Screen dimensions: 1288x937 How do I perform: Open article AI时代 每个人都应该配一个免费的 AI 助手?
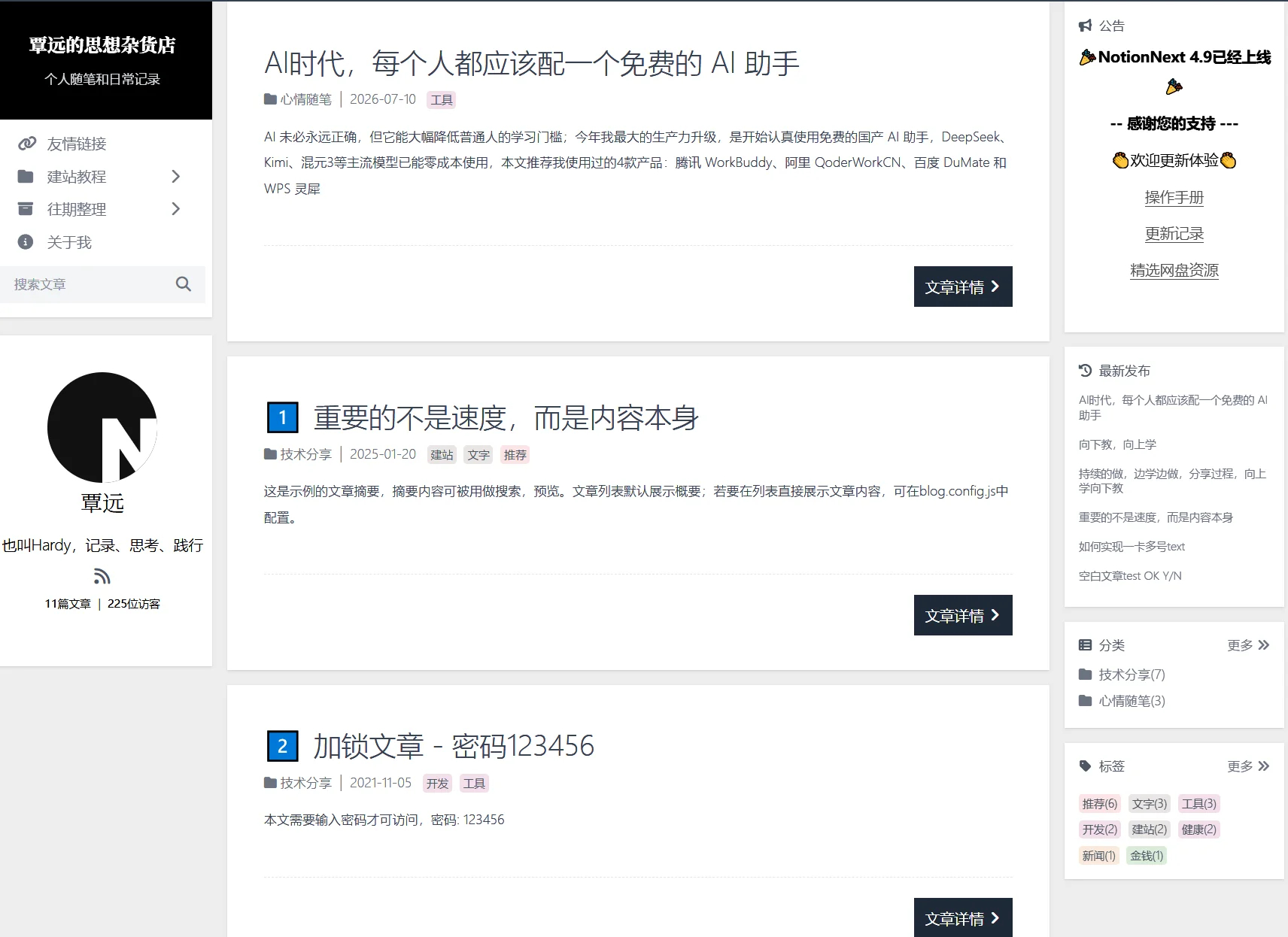tap(531, 63)
